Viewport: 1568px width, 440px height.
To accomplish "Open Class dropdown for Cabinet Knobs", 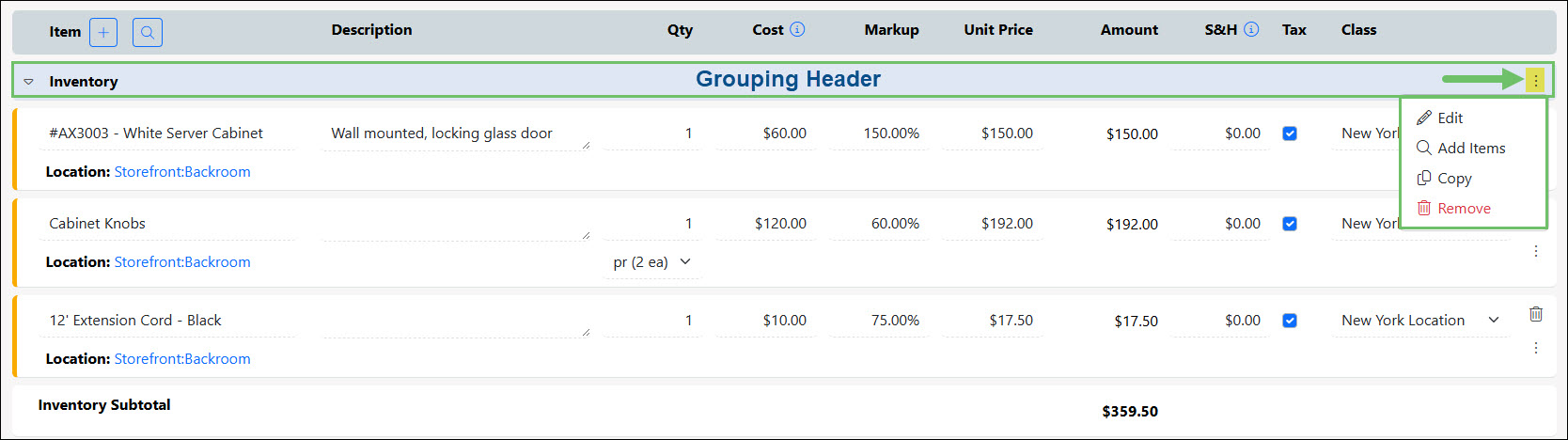I will tap(1366, 224).
